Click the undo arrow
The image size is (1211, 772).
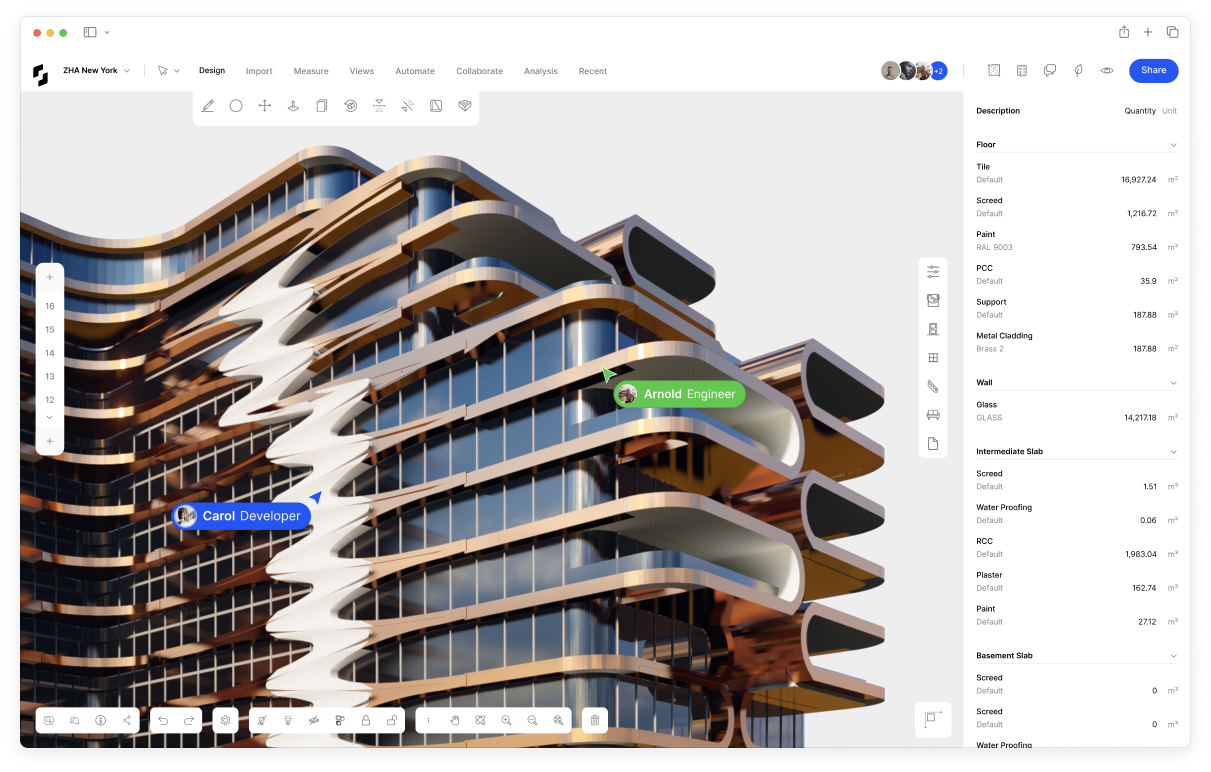click(163, 720)
